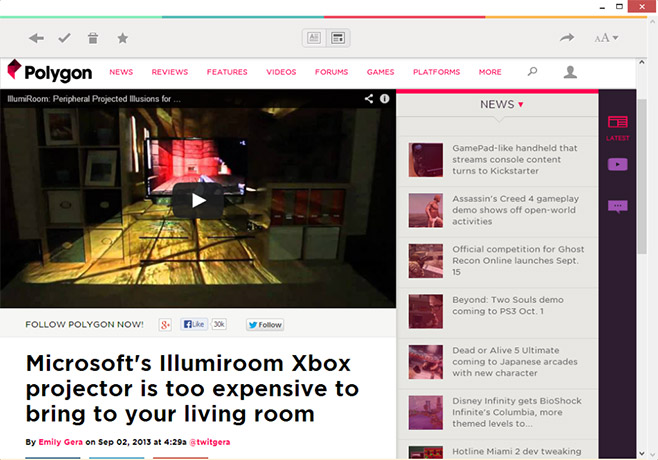Click the back arrow in the toolbar
This screenshot has height=460, width=658.
(x=36, y=38)
